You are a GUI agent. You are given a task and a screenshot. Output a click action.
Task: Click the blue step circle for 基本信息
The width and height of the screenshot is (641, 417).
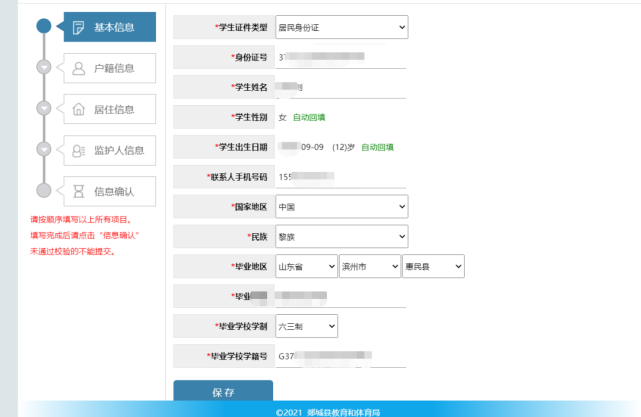44,26
